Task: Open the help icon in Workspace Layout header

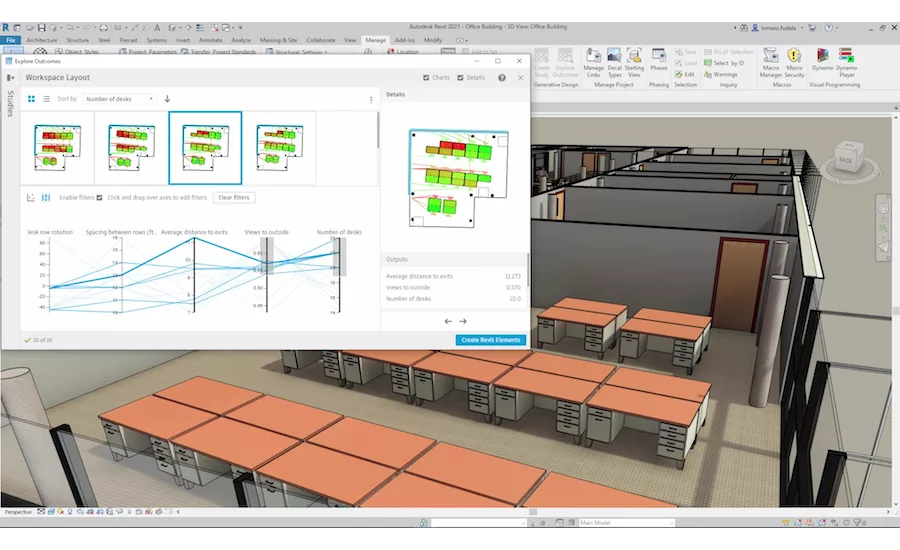Action: 502,78
